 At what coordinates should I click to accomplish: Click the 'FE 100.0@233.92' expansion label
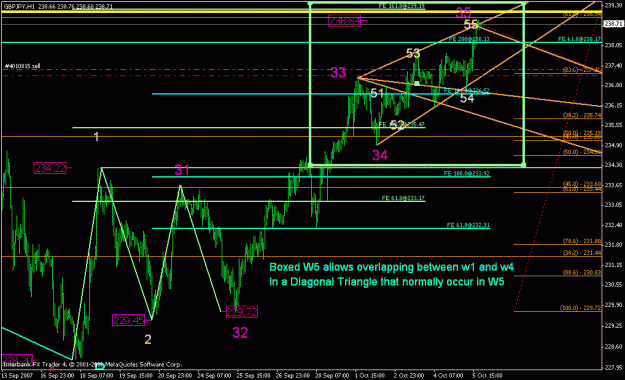click(467, 174)
